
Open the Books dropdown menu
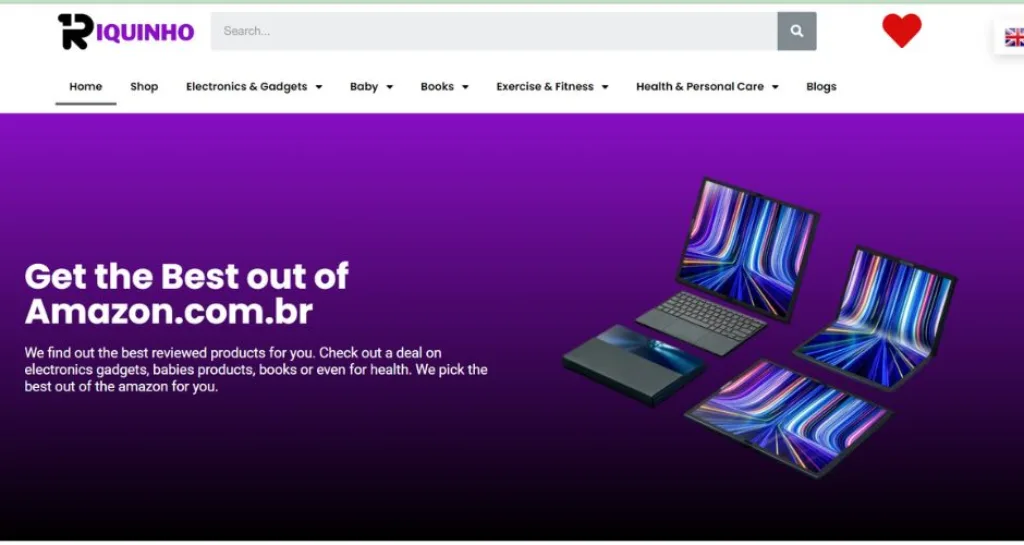[x=444, y=87]
